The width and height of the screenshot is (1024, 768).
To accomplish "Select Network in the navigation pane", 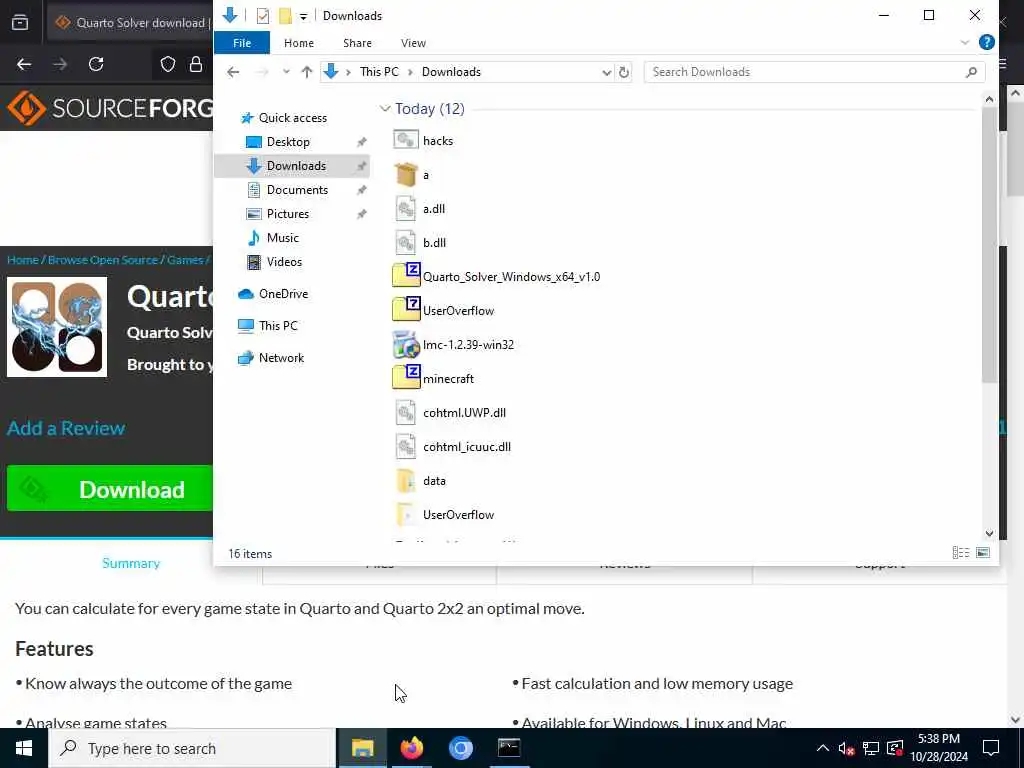I will coord(272,358).
